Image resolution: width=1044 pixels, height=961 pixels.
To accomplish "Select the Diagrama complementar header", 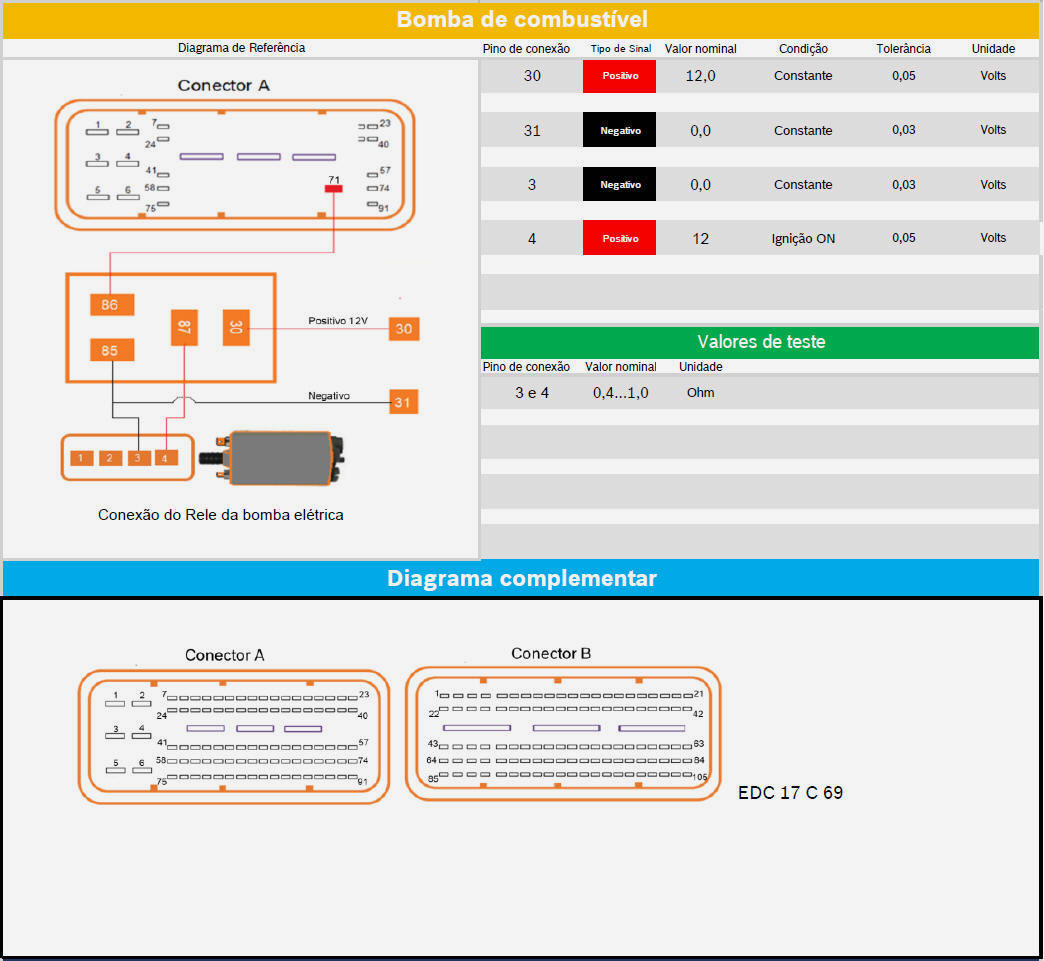I will pos(521,578).
